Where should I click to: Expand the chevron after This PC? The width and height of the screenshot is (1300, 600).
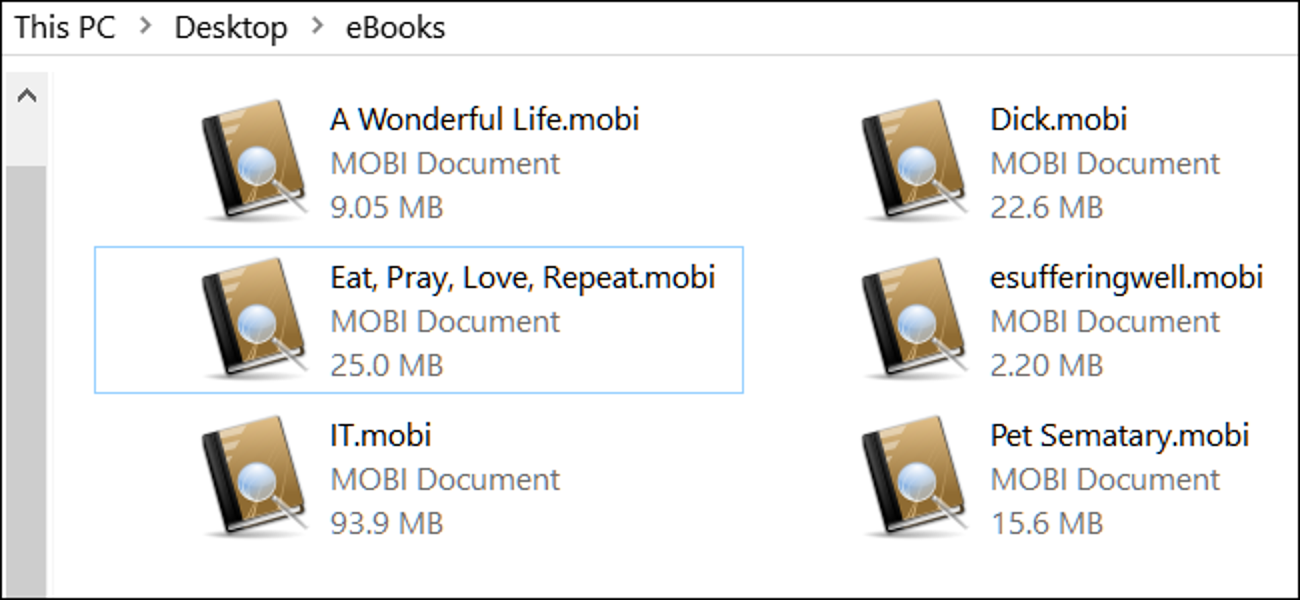[x=146, y=27]
